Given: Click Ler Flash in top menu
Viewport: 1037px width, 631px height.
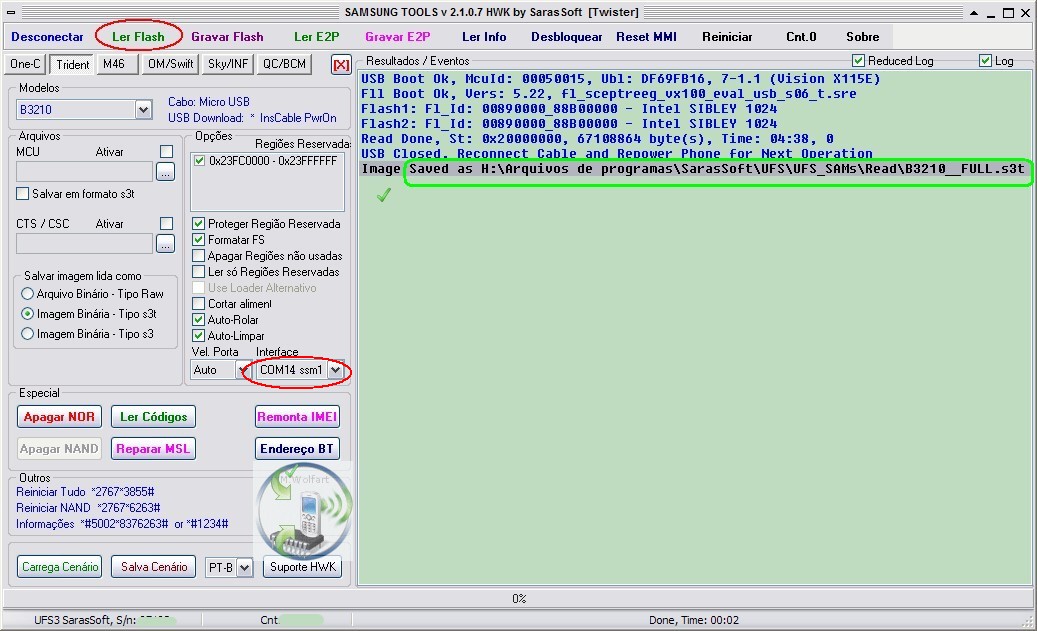Looking at the screenshot, I should coord(138,37).
